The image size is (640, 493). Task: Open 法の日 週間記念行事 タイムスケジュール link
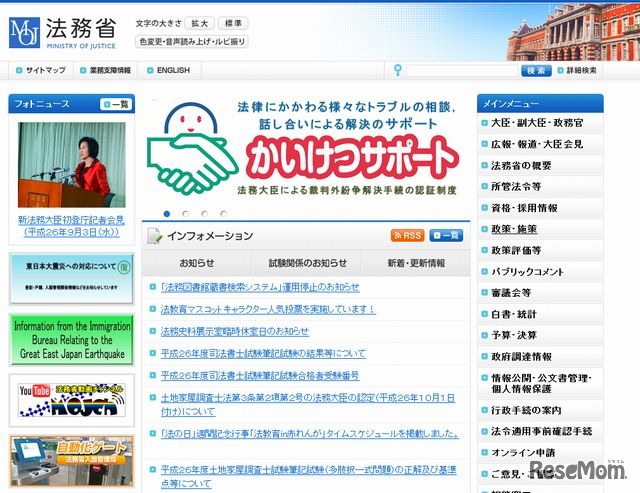point(310,433)
